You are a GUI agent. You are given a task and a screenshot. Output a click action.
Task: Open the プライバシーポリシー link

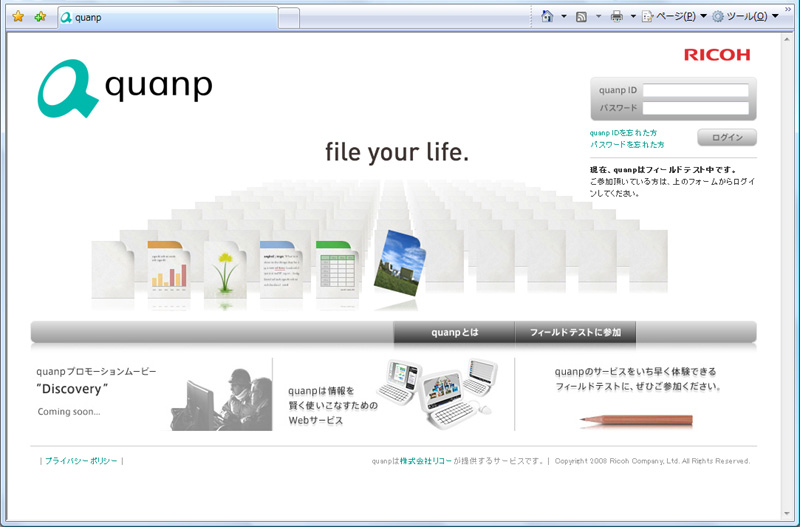click(81, 461)
